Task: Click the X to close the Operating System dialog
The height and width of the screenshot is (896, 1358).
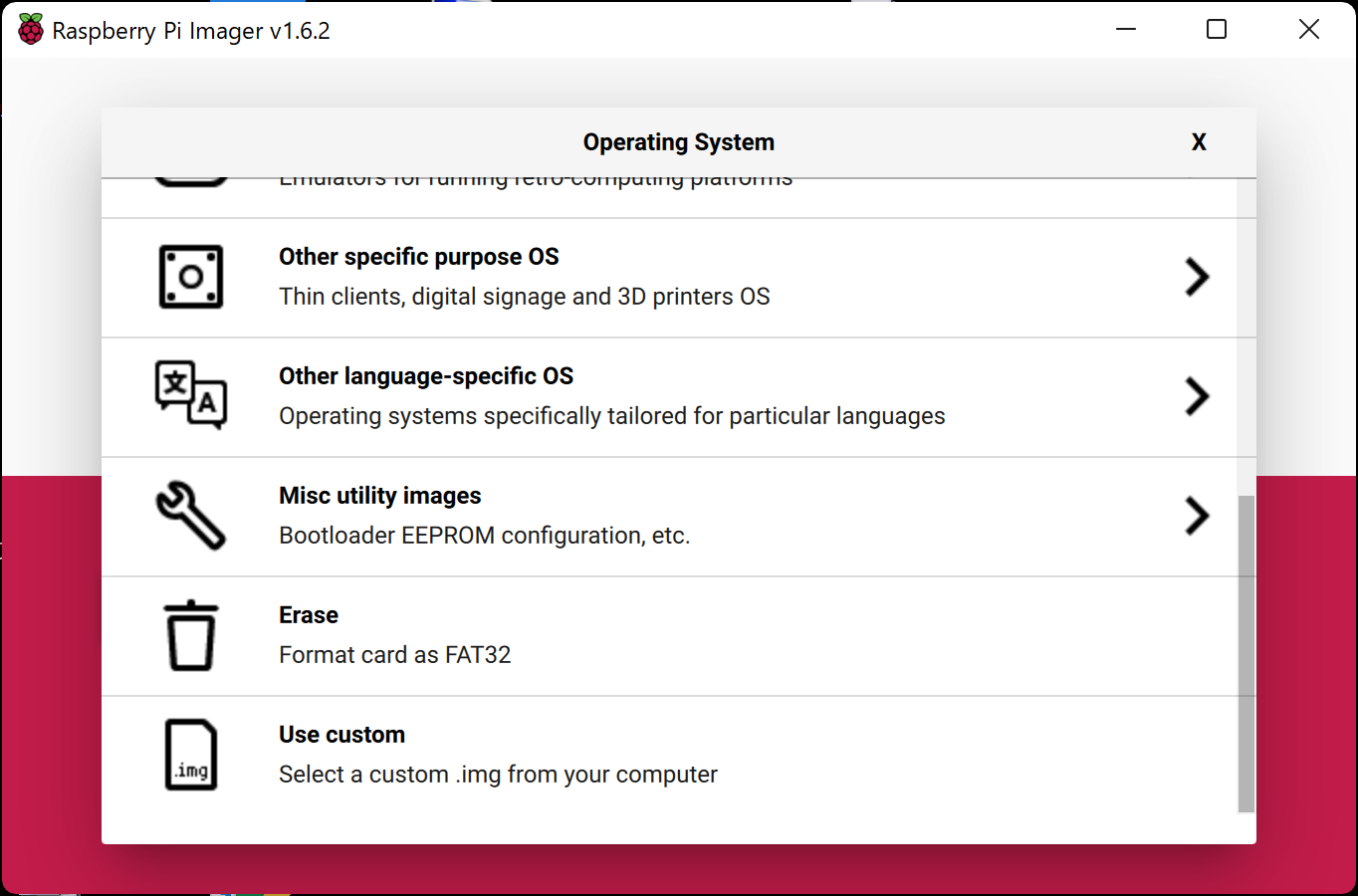Action: (x=1199, y=142)
